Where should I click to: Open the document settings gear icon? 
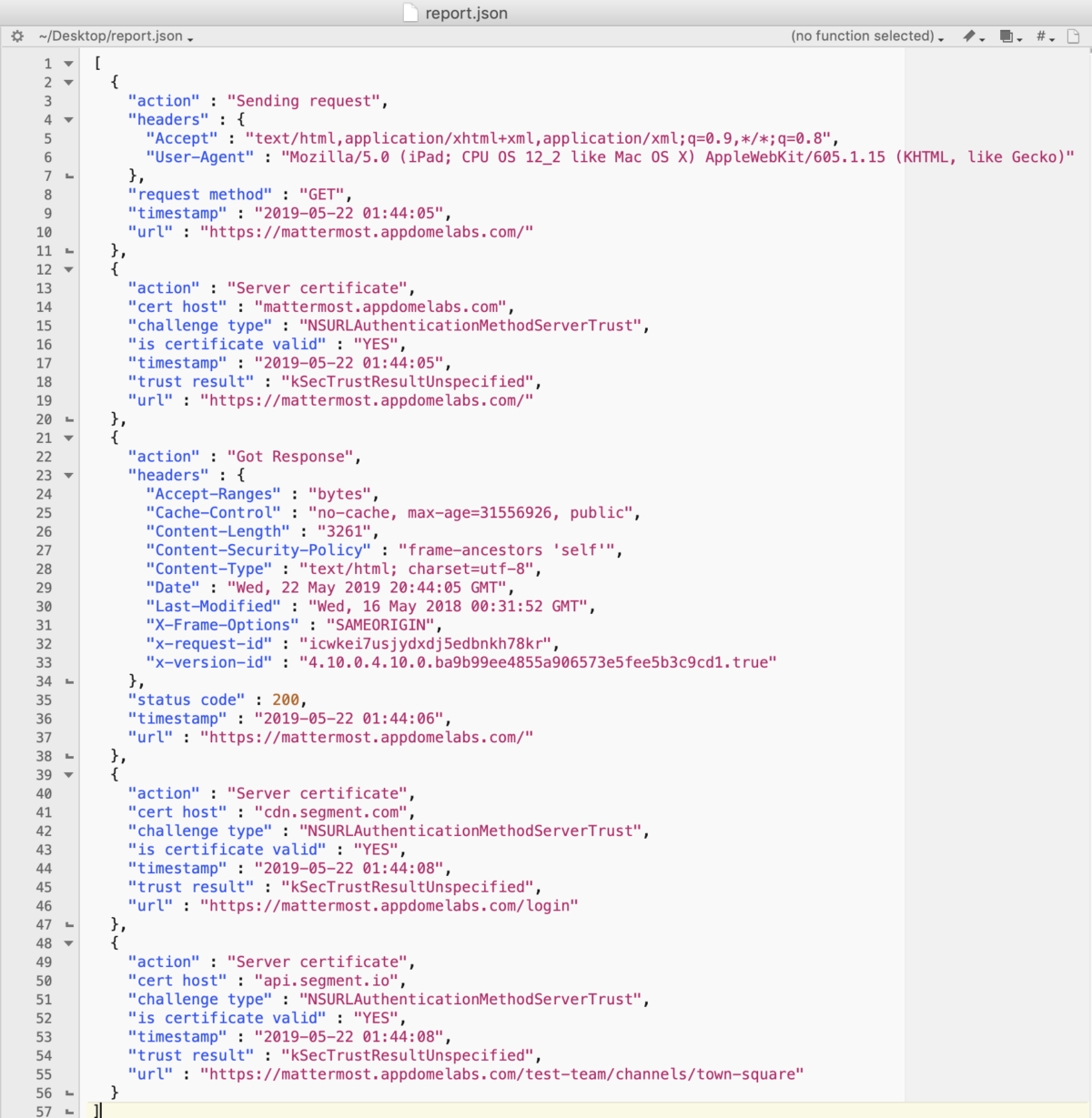(x=16, y=35)
